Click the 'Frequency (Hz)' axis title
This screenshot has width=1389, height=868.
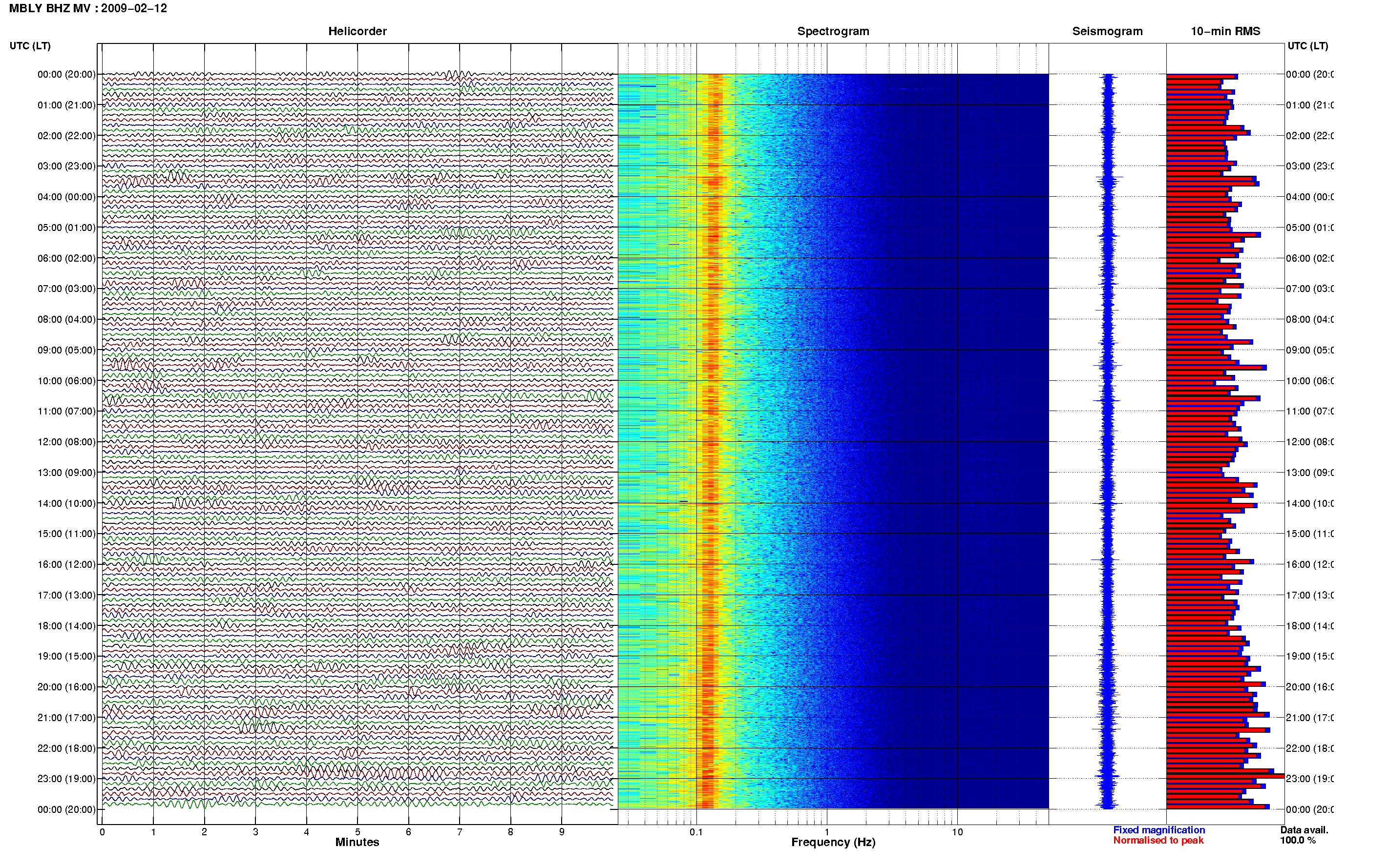tap(833, 842)
